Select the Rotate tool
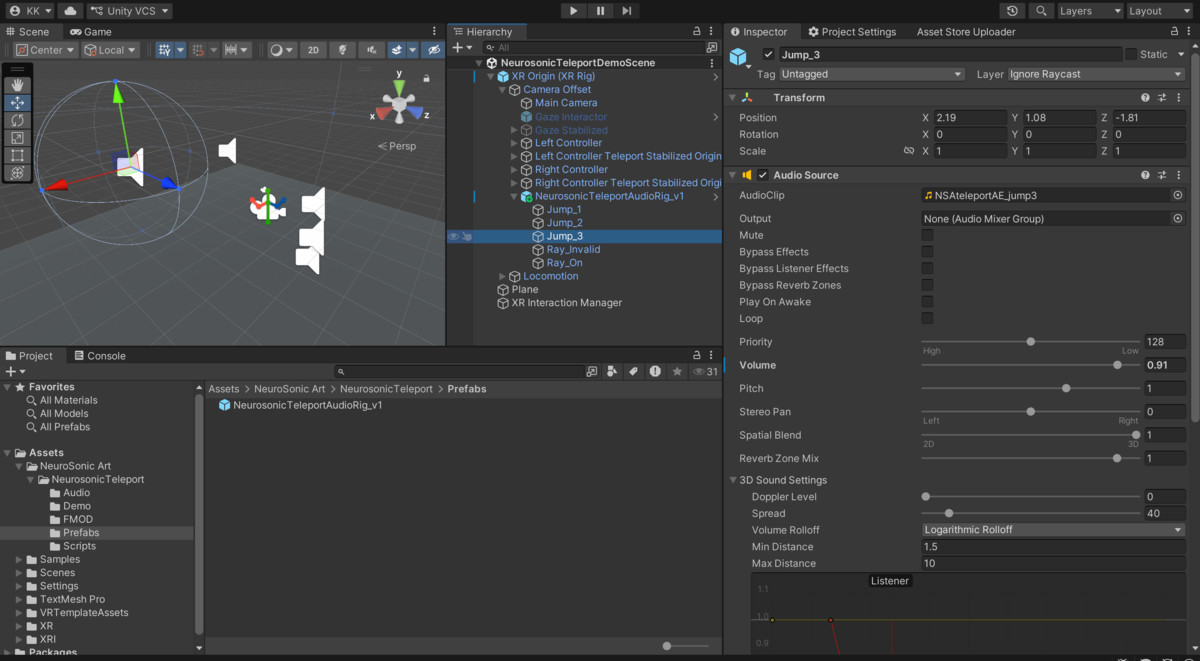The image size is (1200, 661). coord(18,120)
